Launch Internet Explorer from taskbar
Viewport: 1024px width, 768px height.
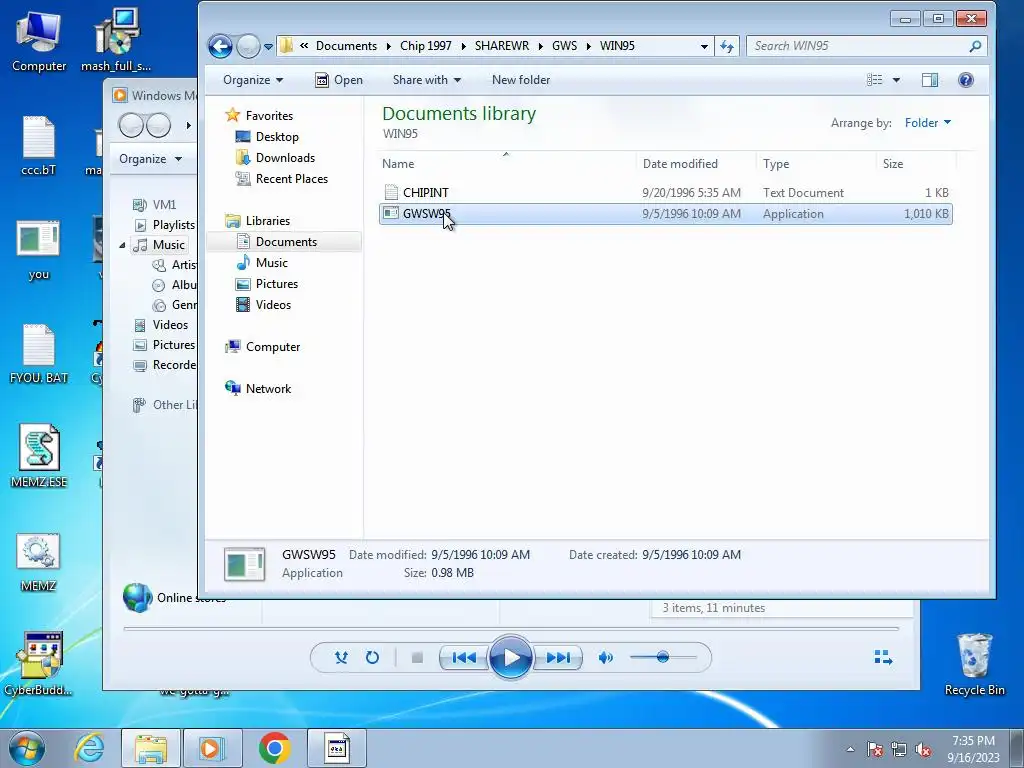click(89, 748)
